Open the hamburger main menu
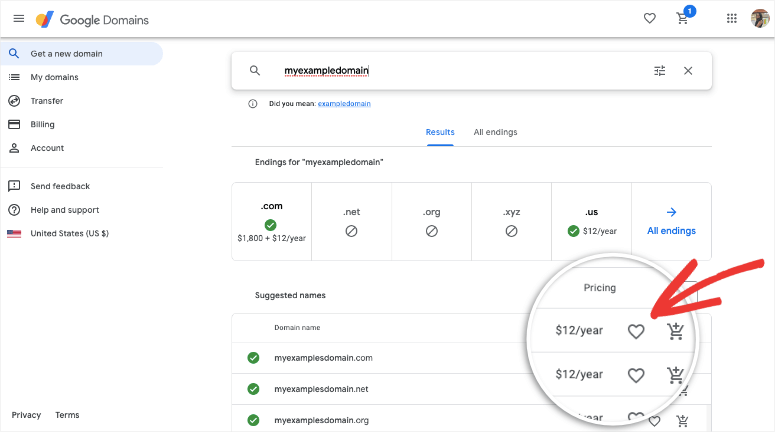Image resolution: width=775 pixels, height=432 pixels. (x=19, y=19)
